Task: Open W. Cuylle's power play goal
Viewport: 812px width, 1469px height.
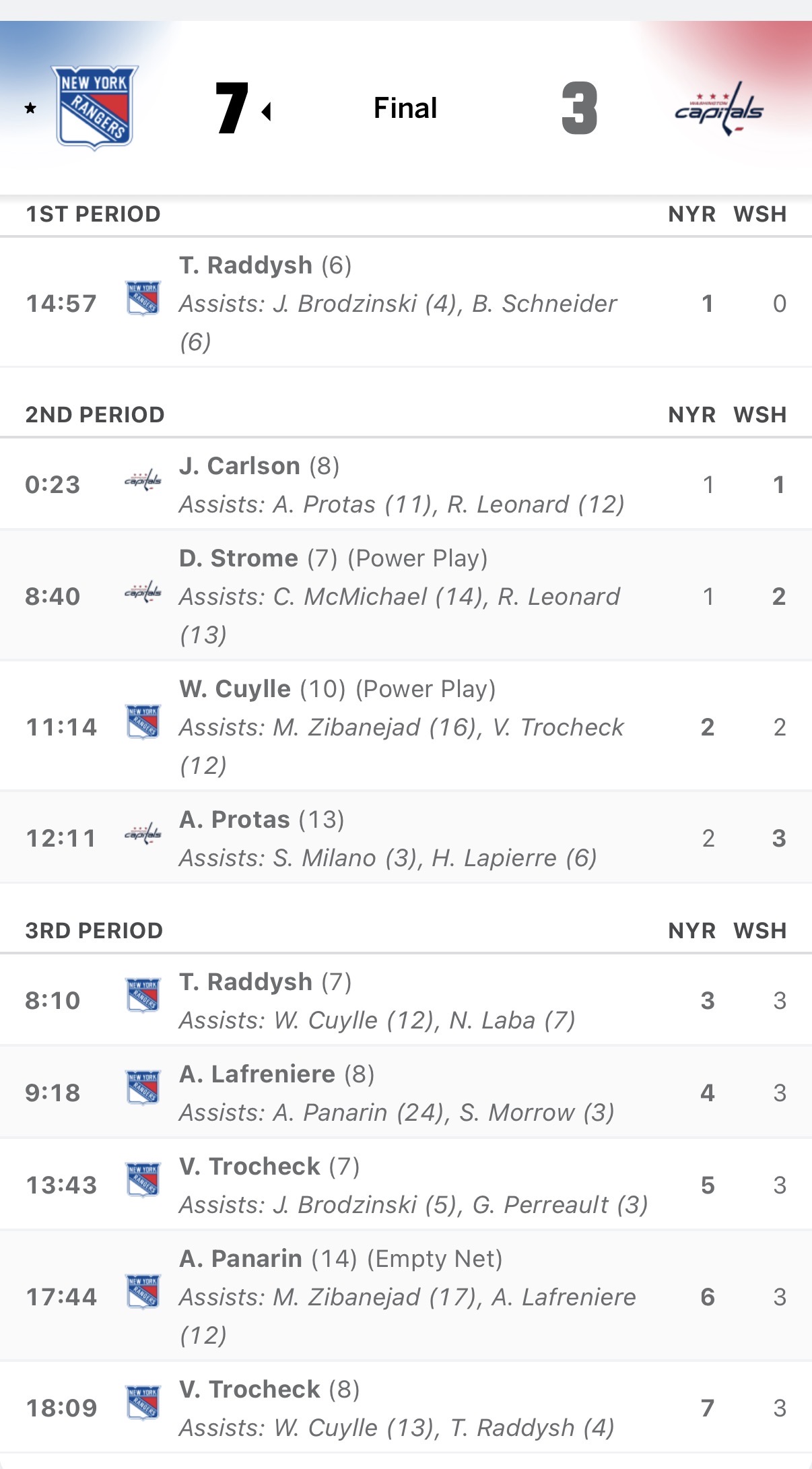Action: click(235, 689)
